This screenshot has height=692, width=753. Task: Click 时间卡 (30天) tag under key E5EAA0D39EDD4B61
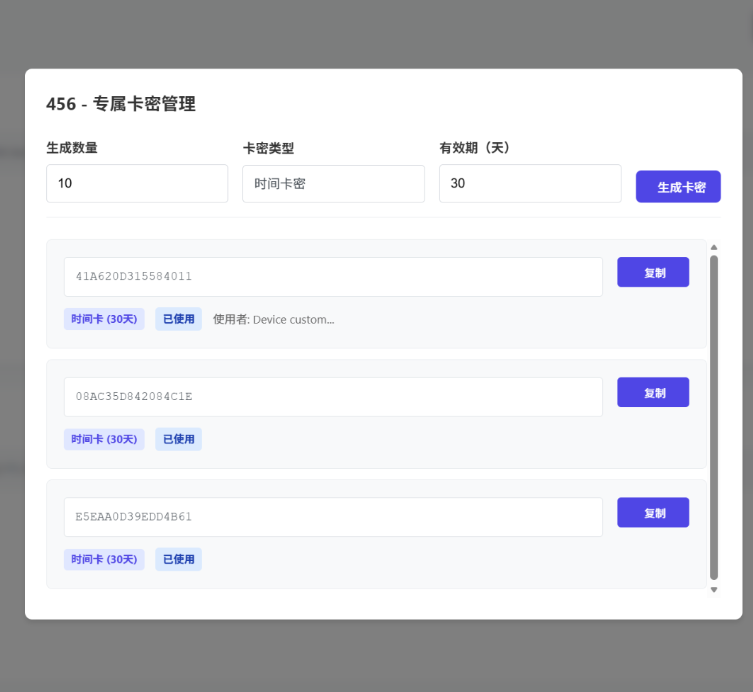tap(104, 559)
